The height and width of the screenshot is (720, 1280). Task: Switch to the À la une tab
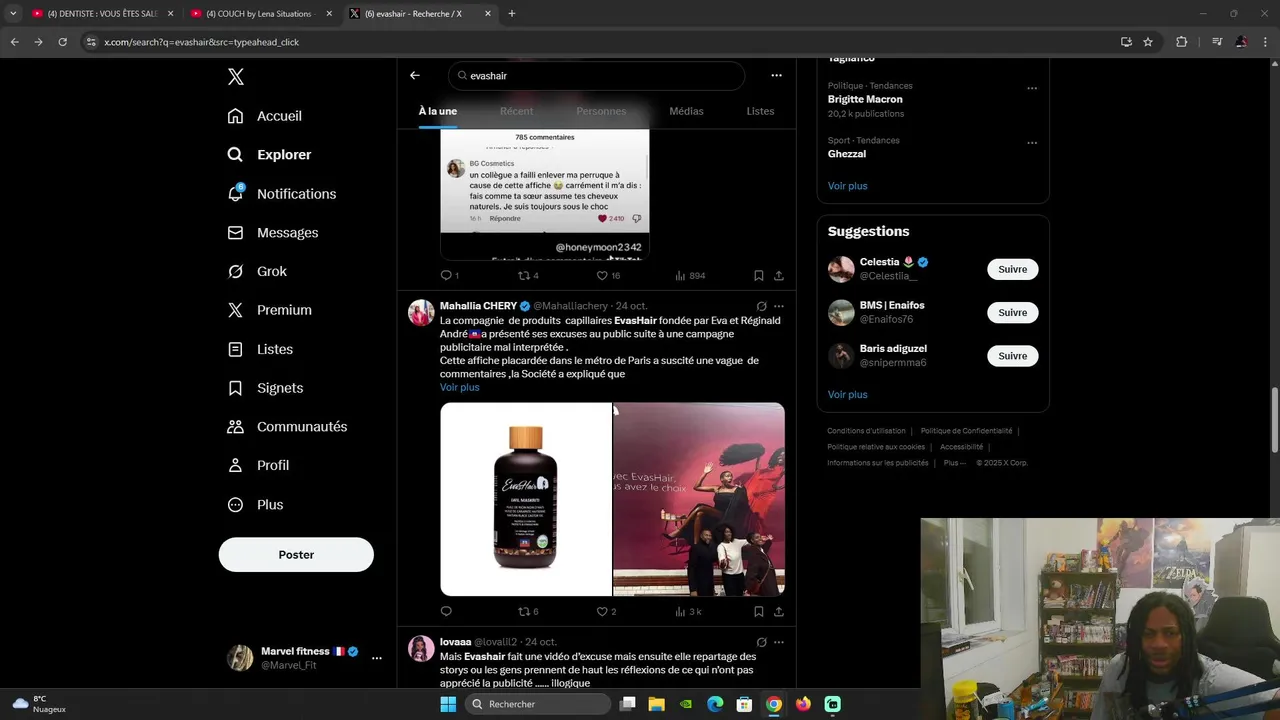tap(438, 111)
